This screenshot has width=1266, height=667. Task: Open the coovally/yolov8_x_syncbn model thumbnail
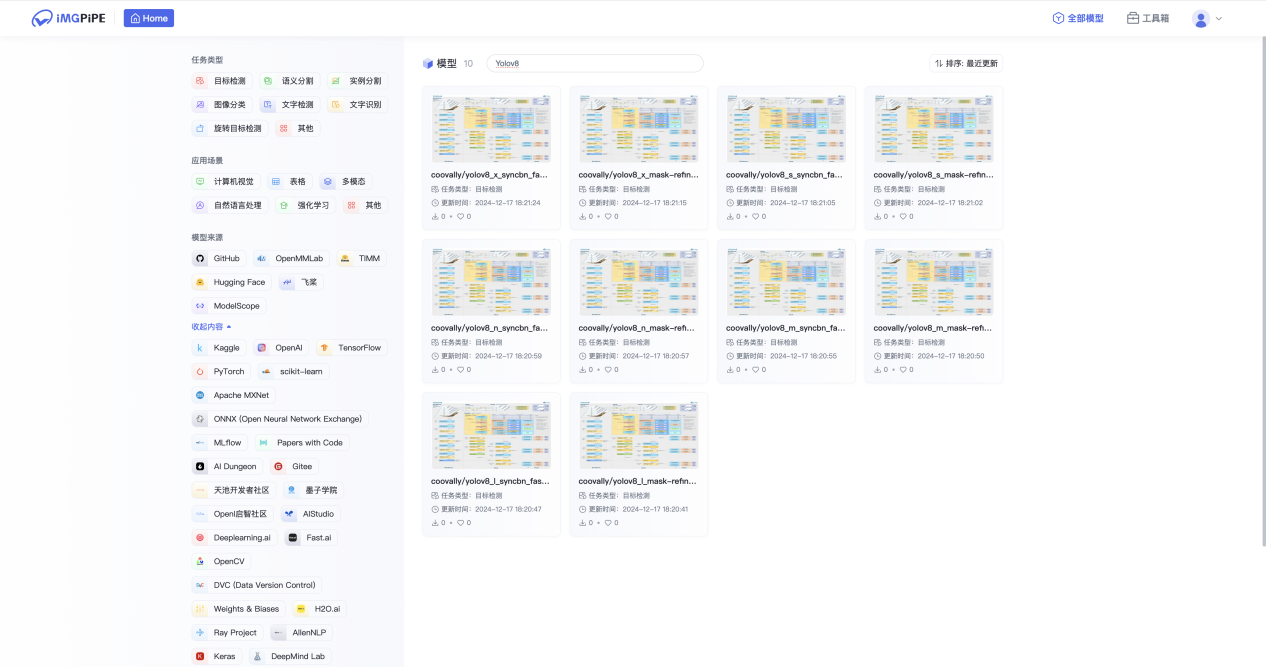491,129
